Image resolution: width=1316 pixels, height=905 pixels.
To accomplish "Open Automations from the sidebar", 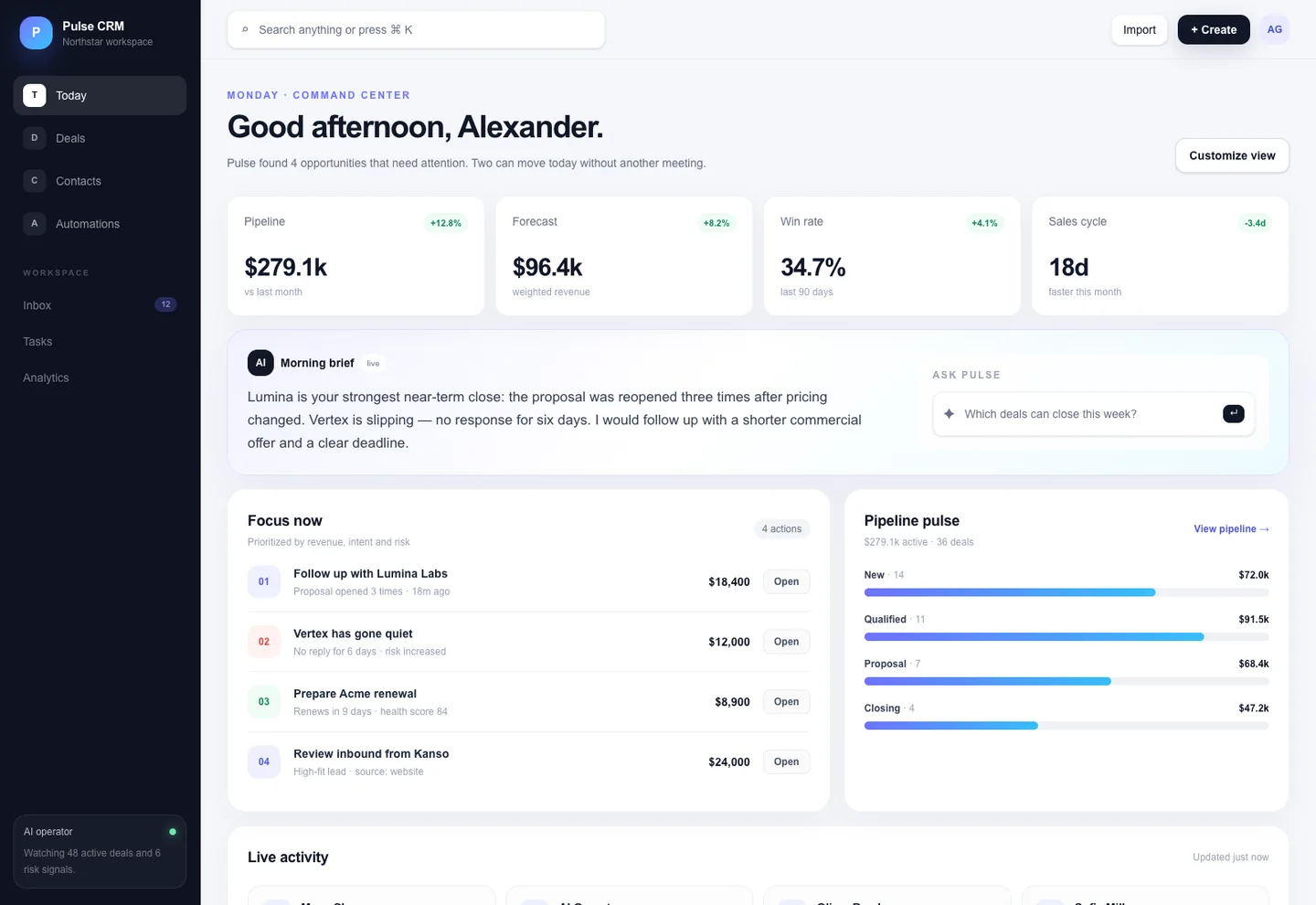I will (100, 223).
